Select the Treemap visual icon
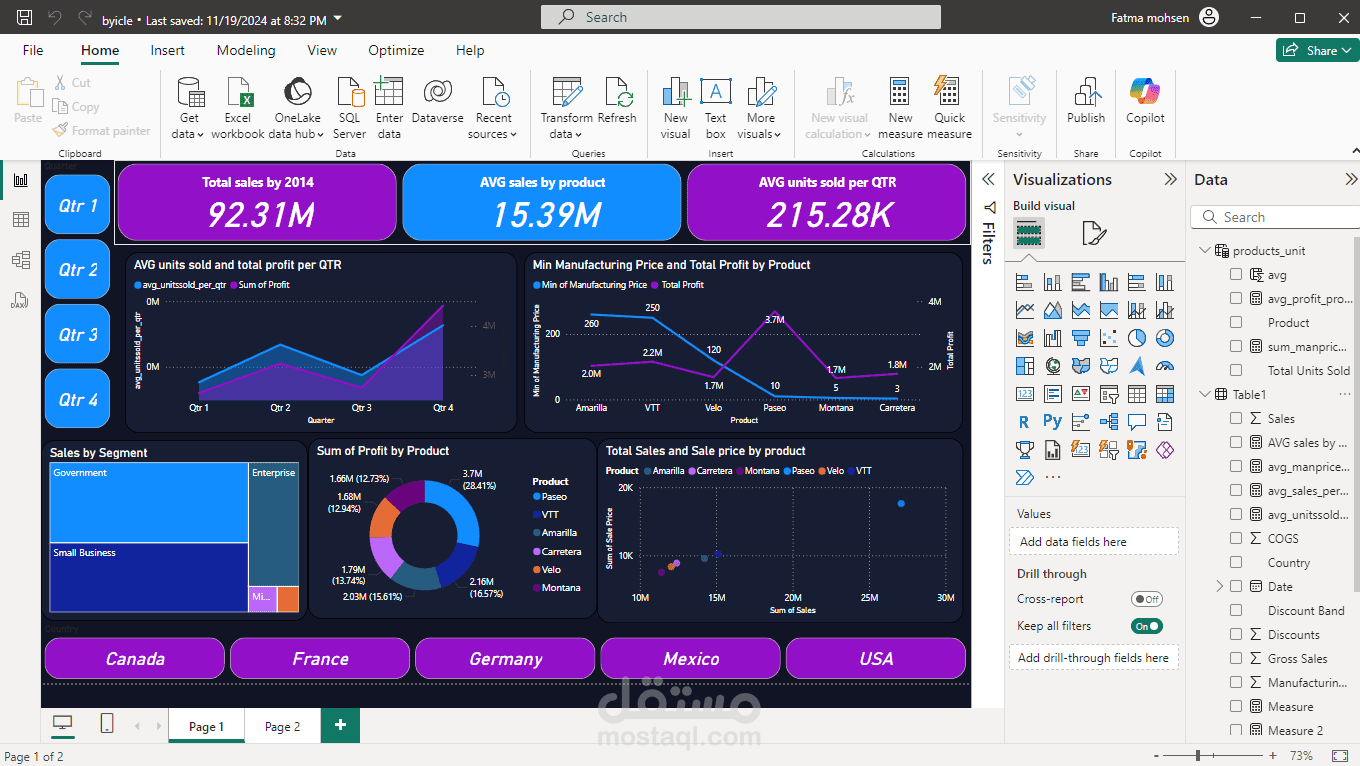This screenshot has height=766, width=1360. (x=1024, y=366)
